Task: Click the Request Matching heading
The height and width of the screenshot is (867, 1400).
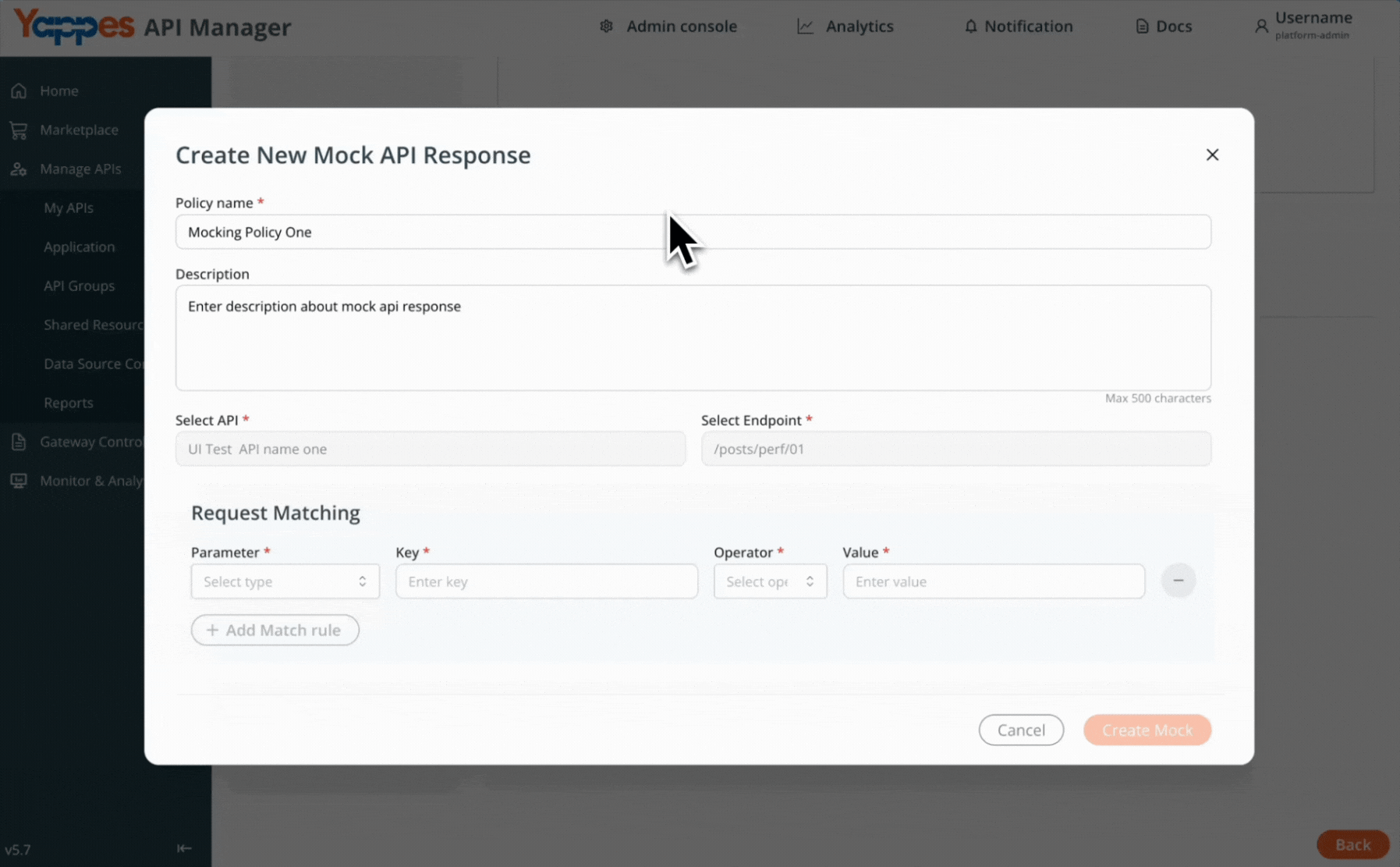Action: click(x=275, y=513)
